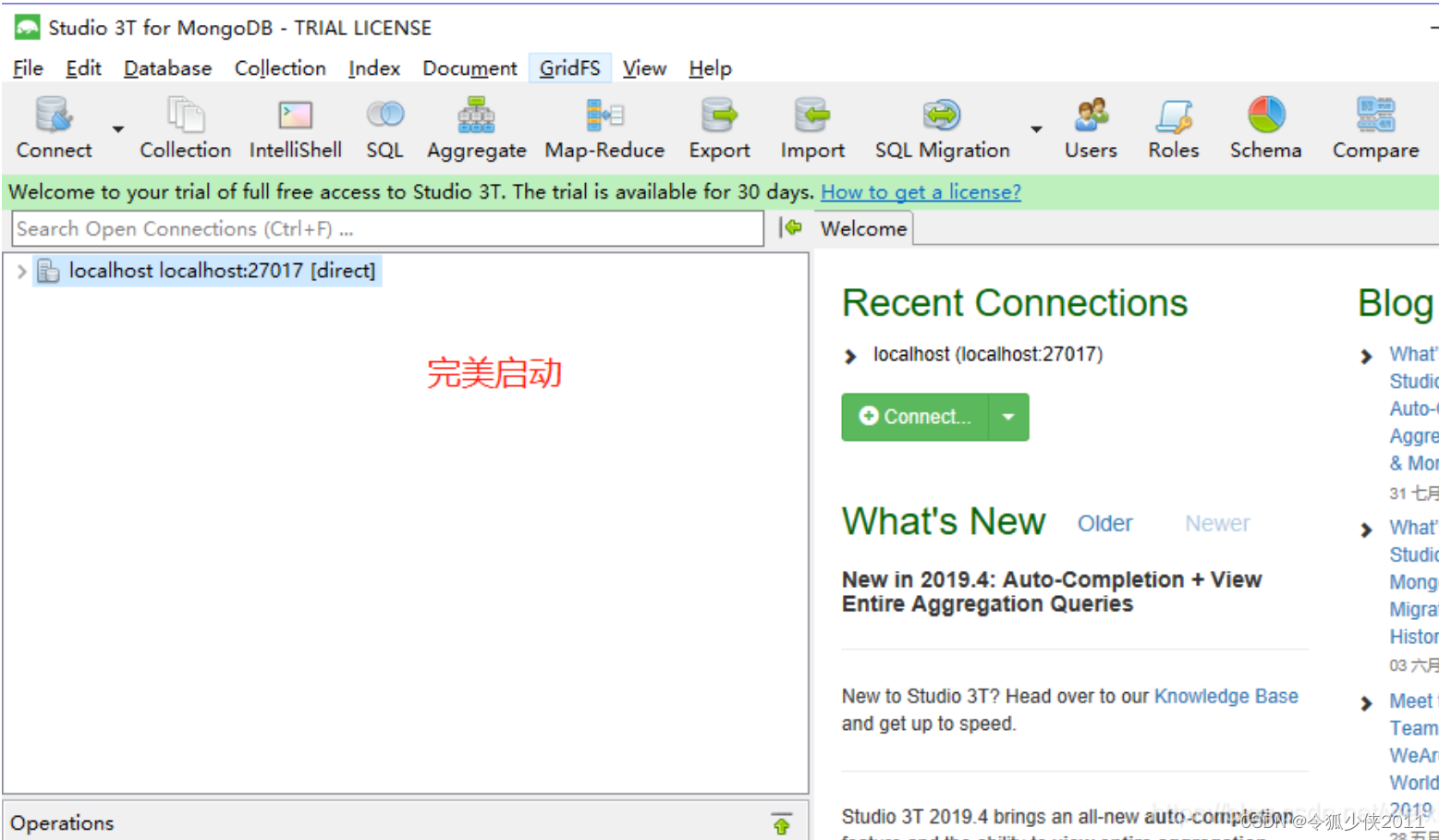This screenshot has height=840, width=1439.
Task: Click the Recent Connections heading
Action: click(1014, 303)
